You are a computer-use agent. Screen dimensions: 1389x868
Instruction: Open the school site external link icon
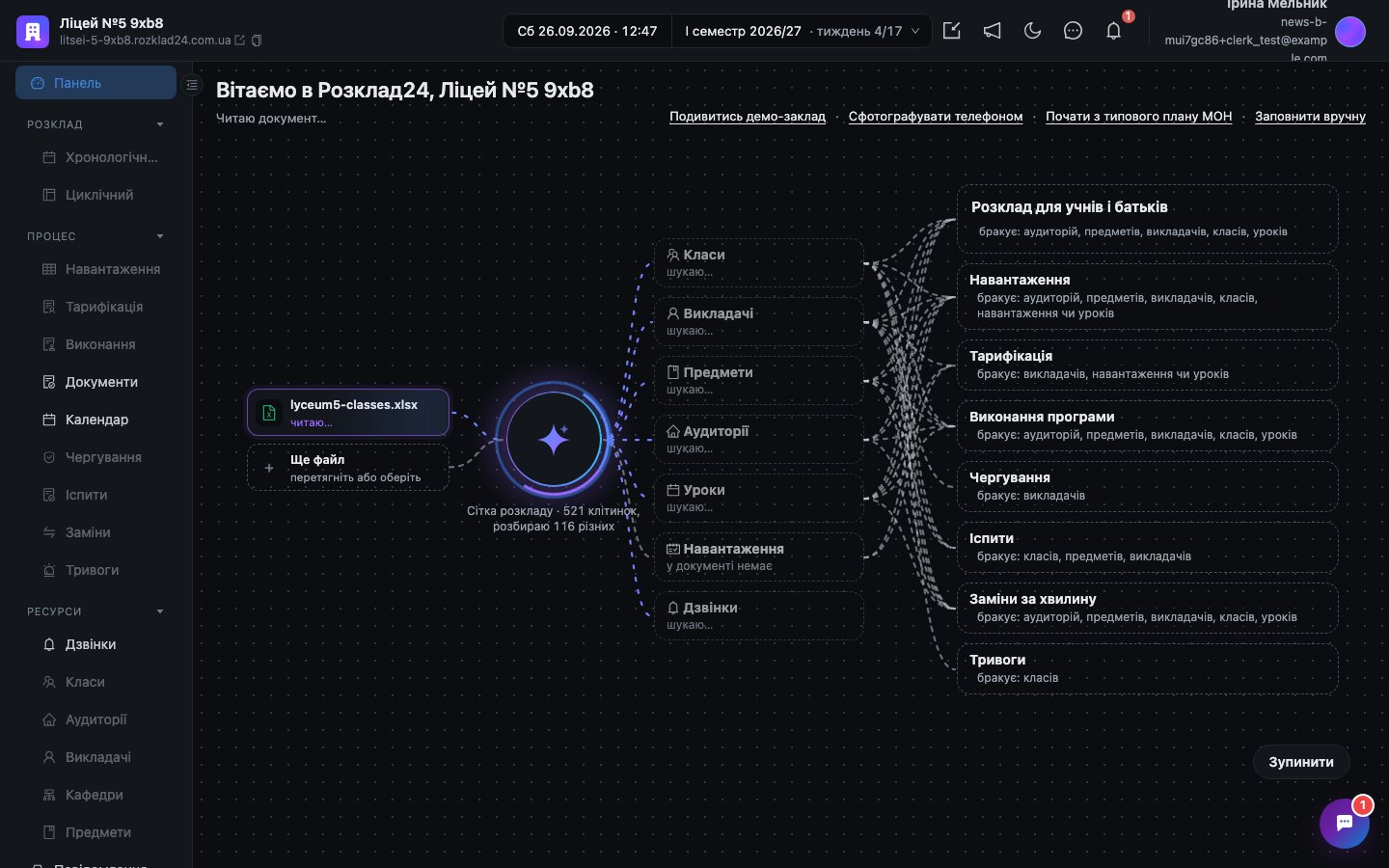[240, 41]
